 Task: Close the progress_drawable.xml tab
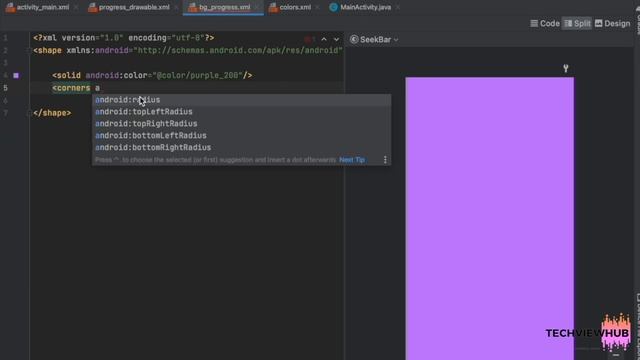[176, 7]
